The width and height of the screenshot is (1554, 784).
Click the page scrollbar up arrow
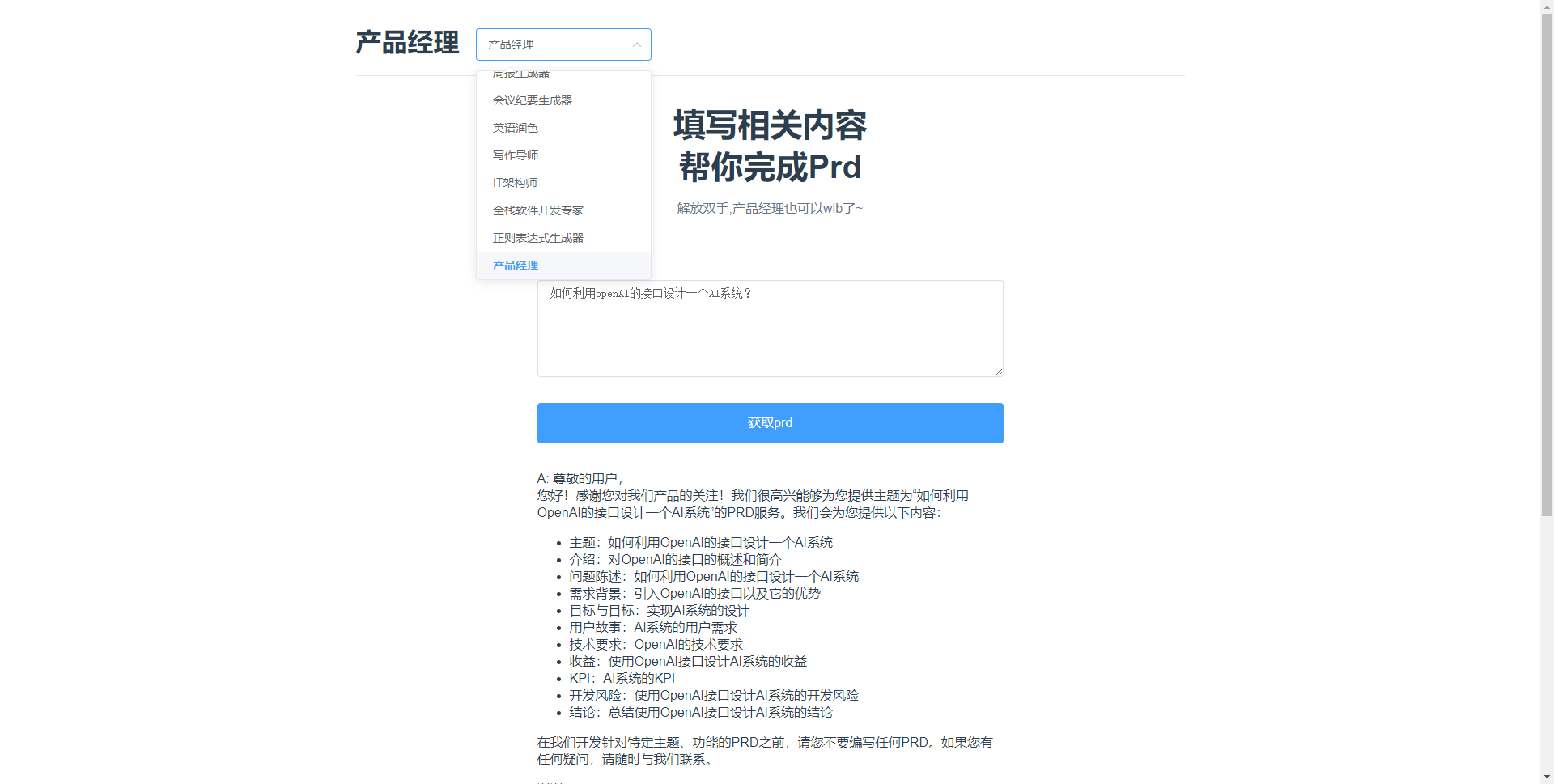click(x=1547, y=6)
